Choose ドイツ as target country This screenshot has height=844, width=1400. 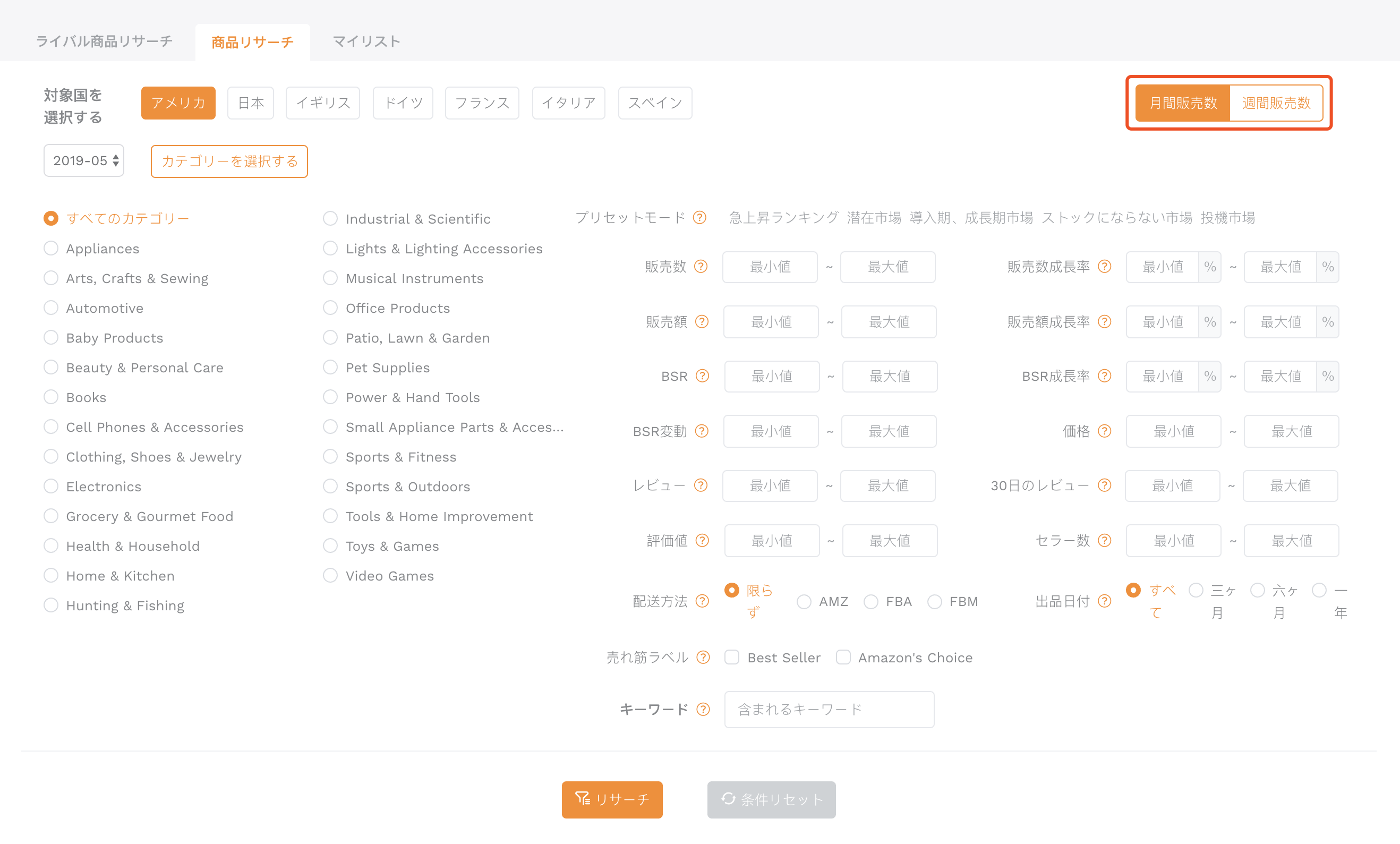(x=403, y=103)
